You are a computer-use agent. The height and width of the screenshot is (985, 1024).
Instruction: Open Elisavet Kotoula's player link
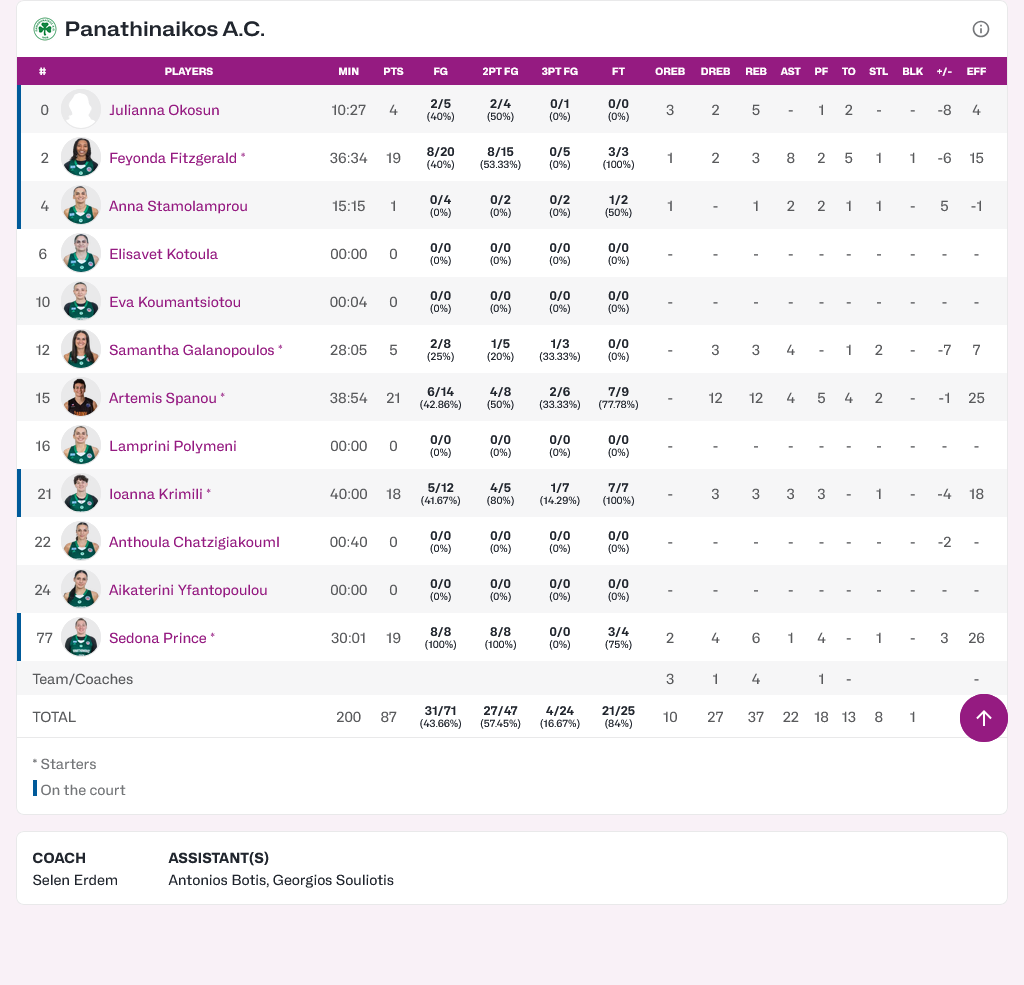click(163, 254)
